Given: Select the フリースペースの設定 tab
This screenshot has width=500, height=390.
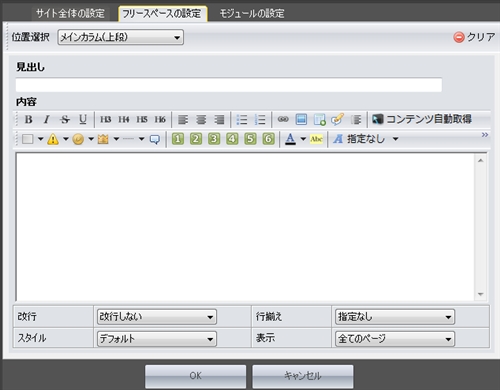Looking at the screenshot, I should (x=162, y=14).
